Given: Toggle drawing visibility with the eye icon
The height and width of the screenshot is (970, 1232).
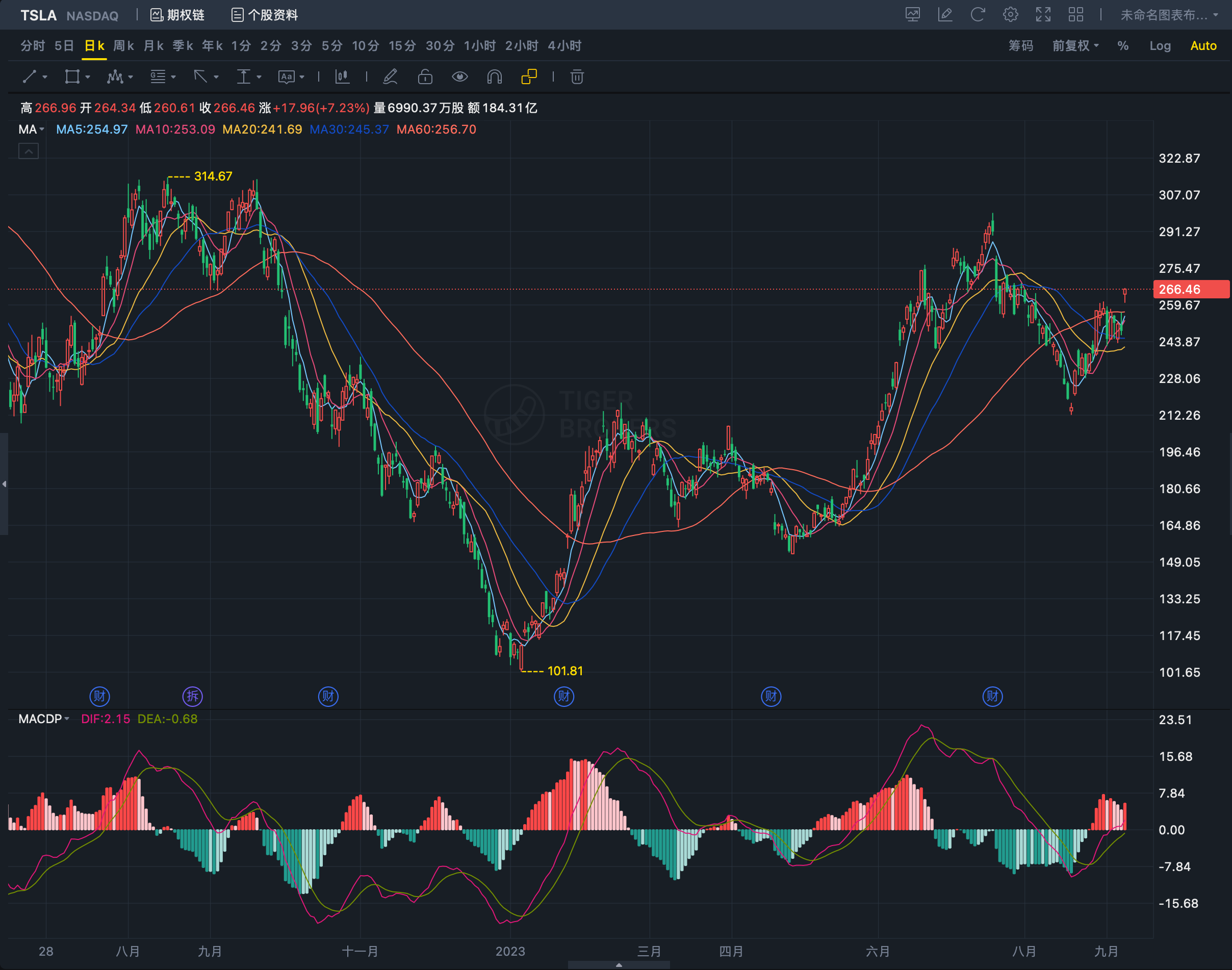Looking at the screenshot, I should point(459,76).
